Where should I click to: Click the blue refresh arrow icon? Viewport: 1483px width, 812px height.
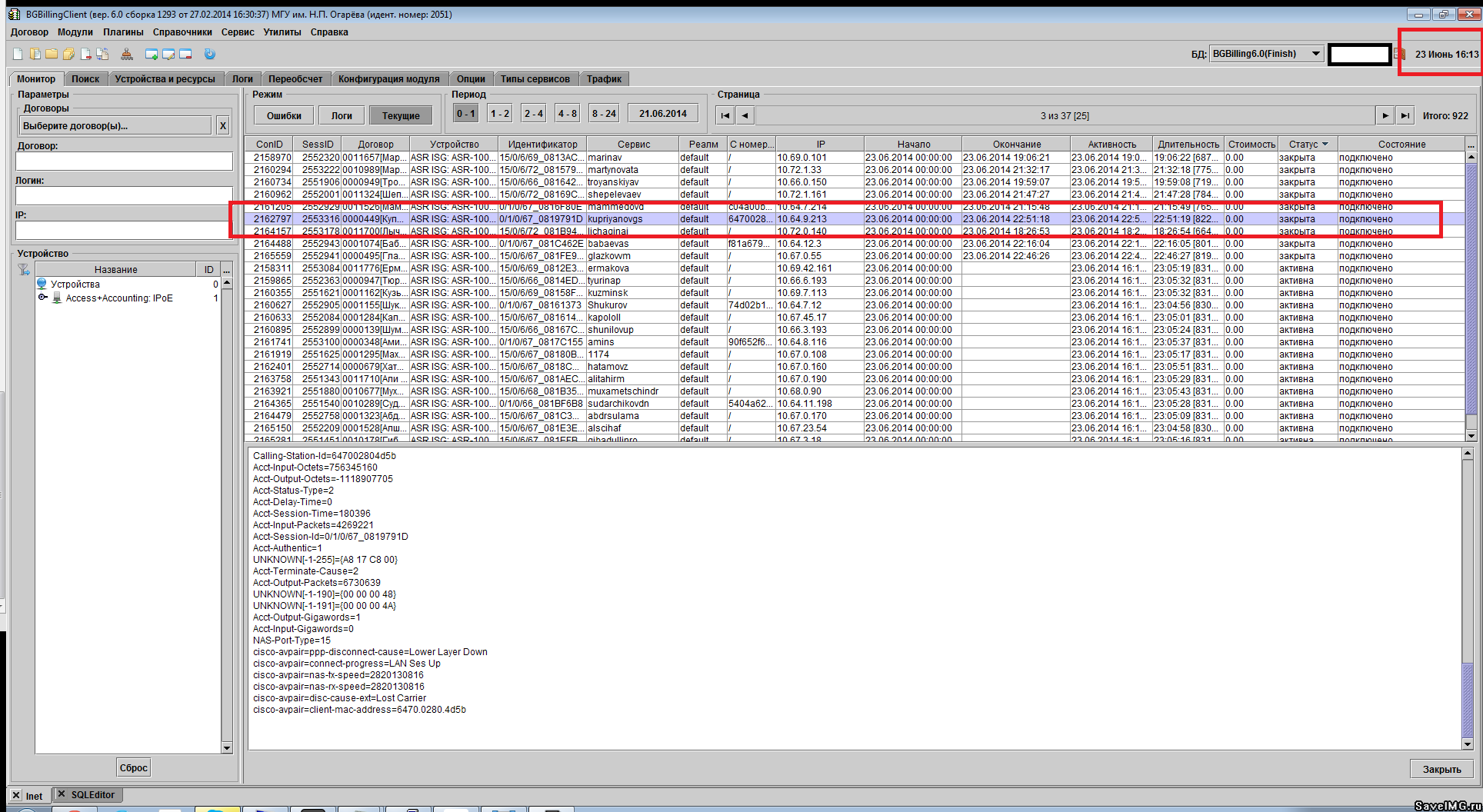[209, 54]
